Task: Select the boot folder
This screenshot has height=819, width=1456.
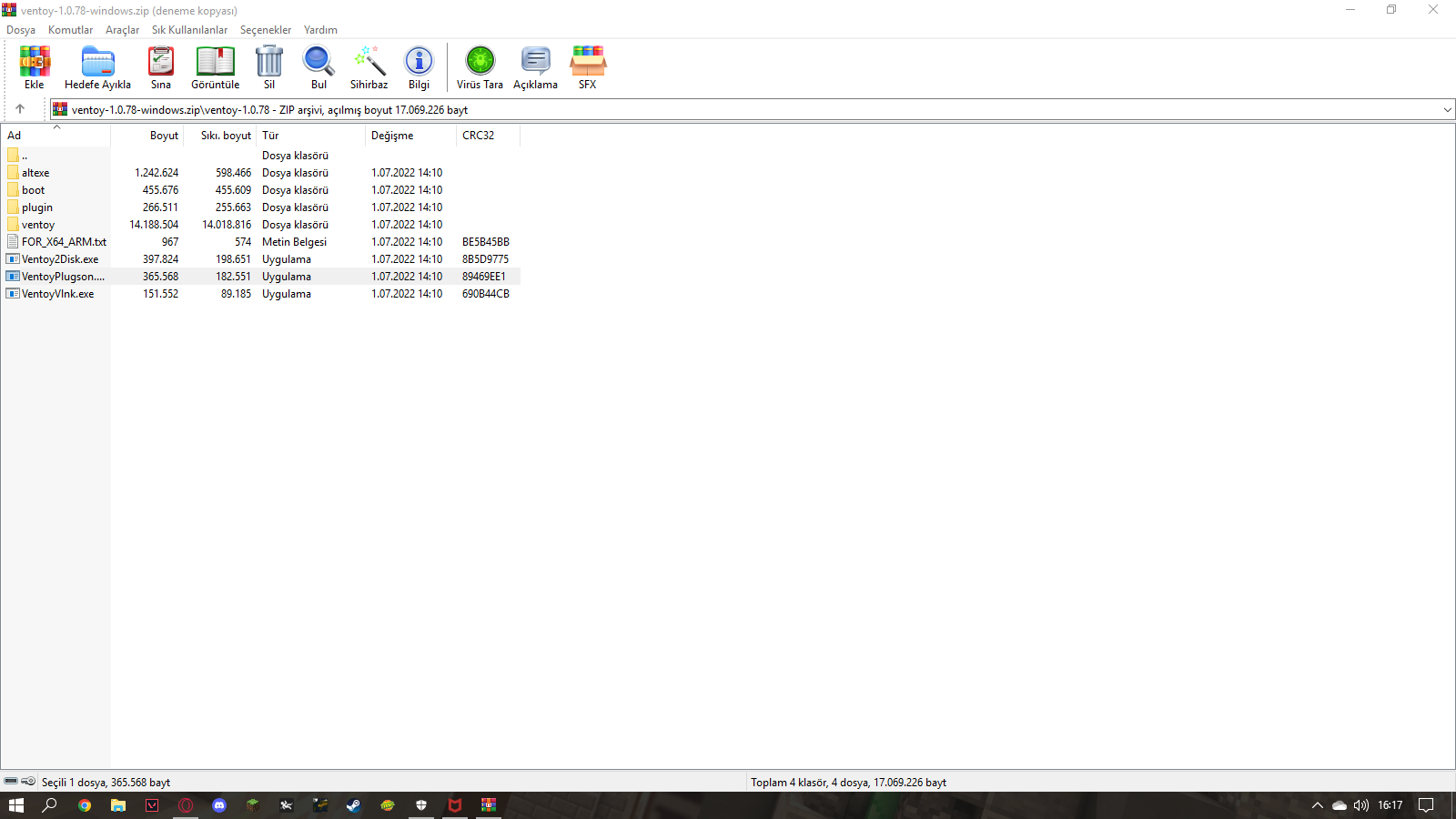Action: click(x=261, y=190)
